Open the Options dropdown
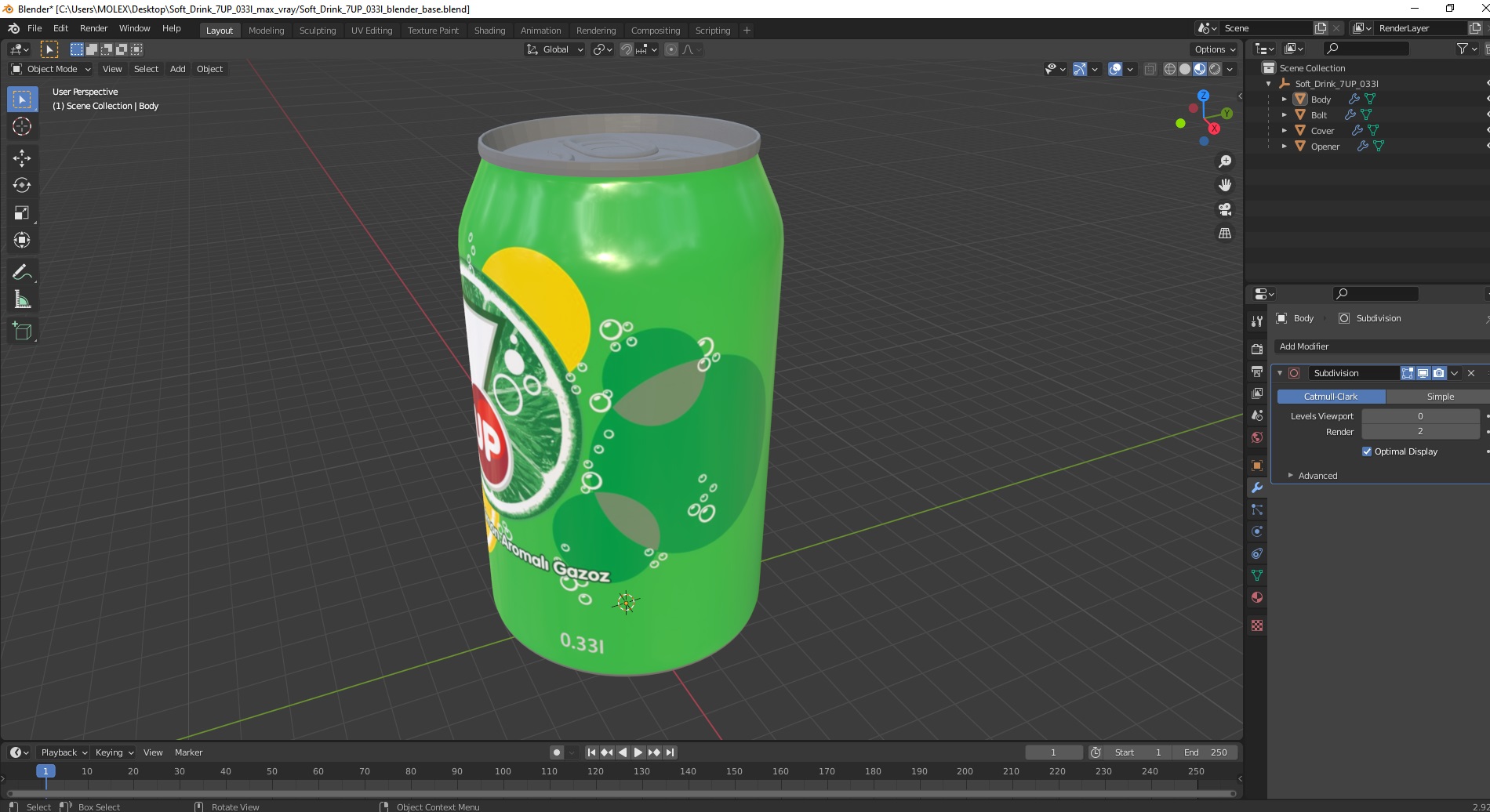Viewport: 1490px width, 812px height. point(1215,49)
